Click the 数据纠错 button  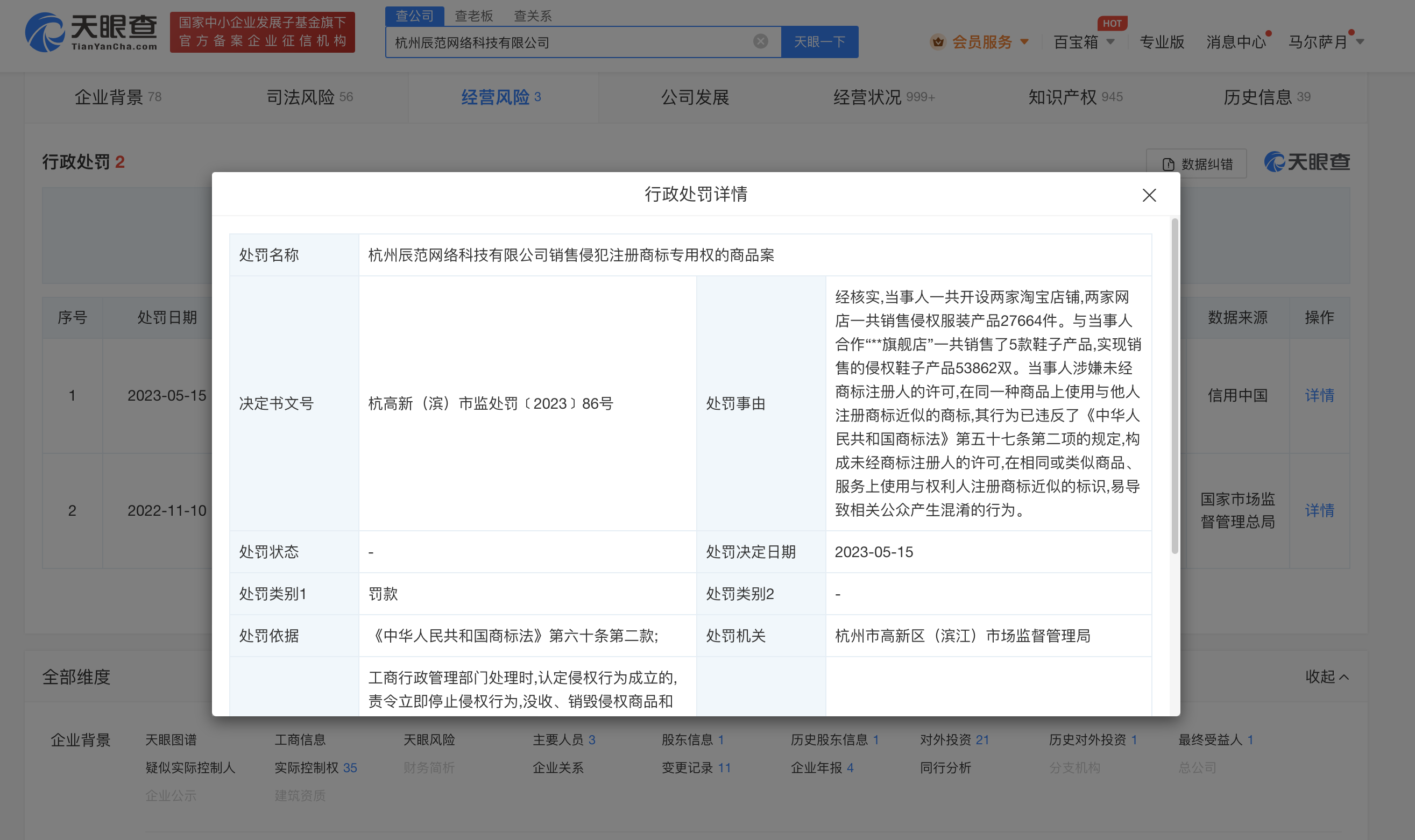(x=1196, y=164)
